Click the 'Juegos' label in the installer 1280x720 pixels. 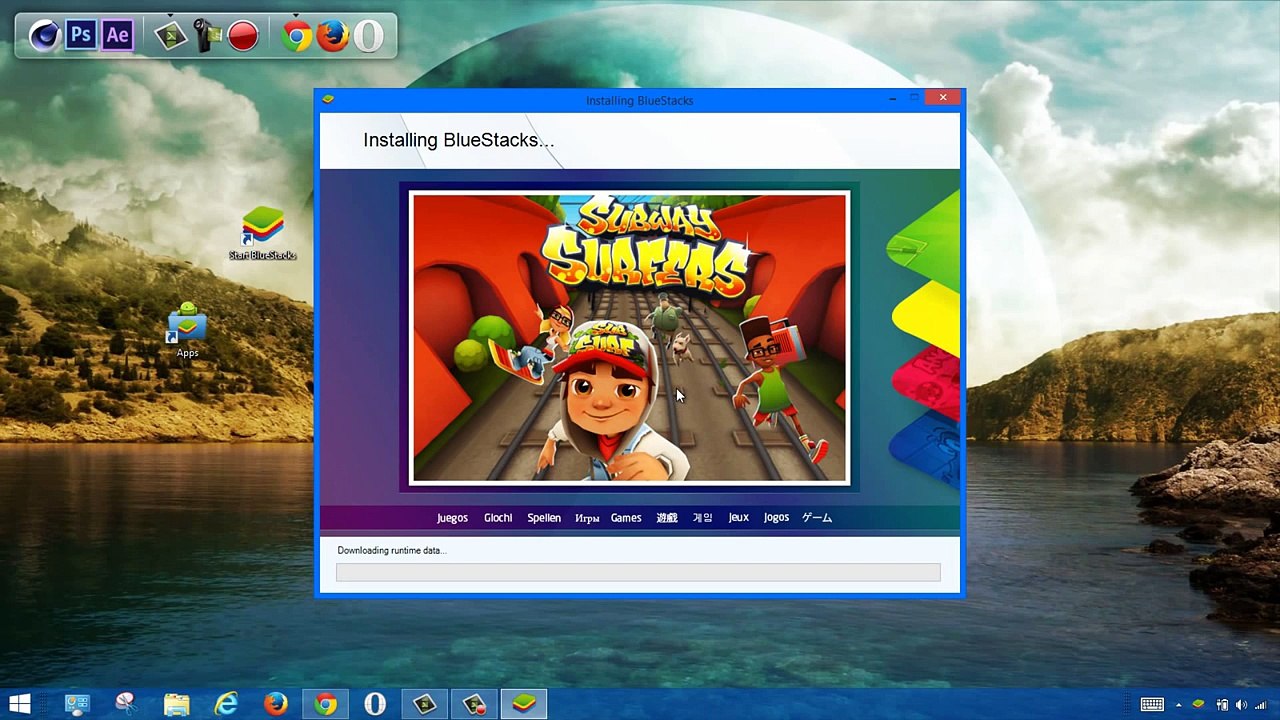pos(452,518)
